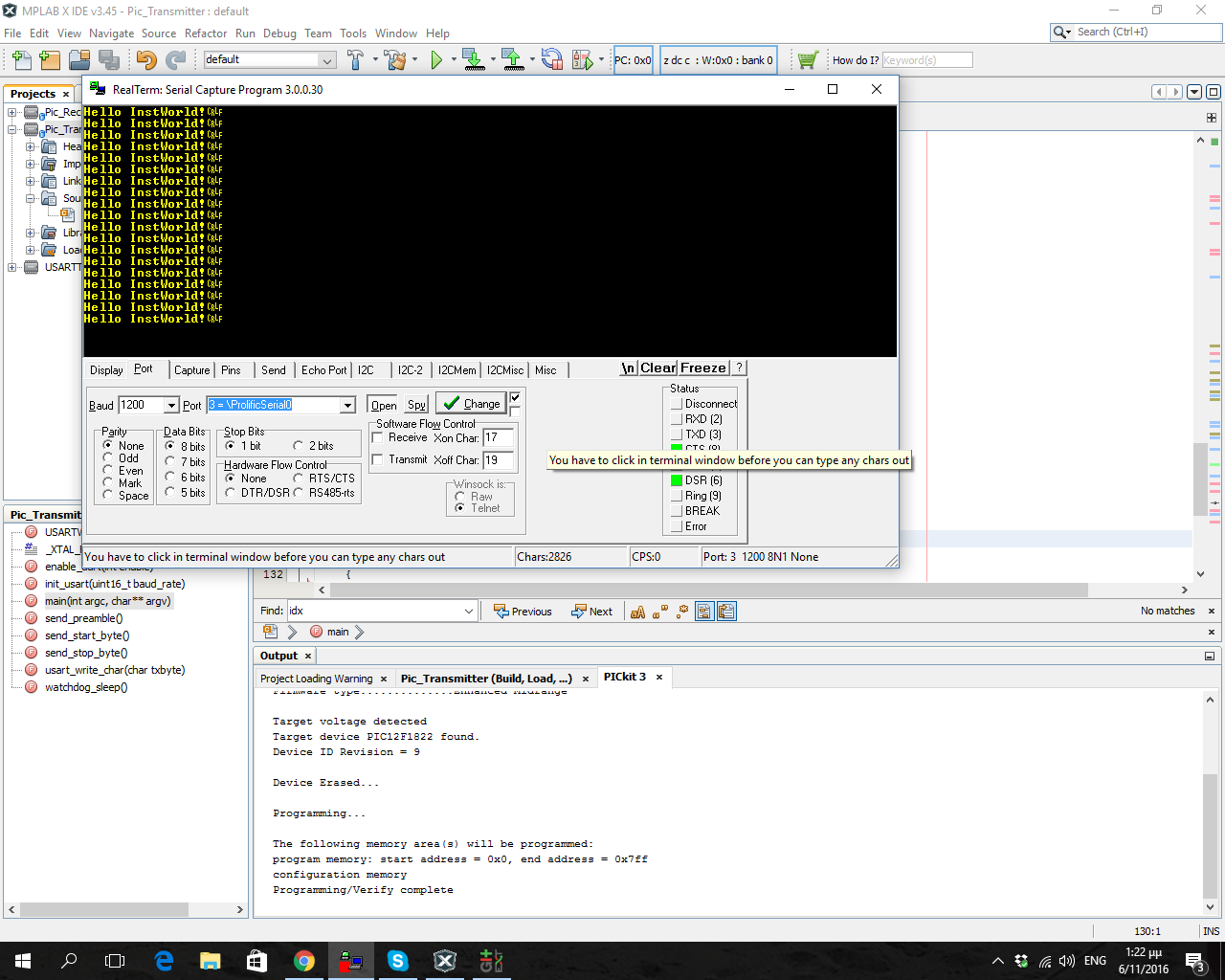Screen dimensions: 1225x980
Task: Open the Port selection dropdown
Action: click(348, 406)
